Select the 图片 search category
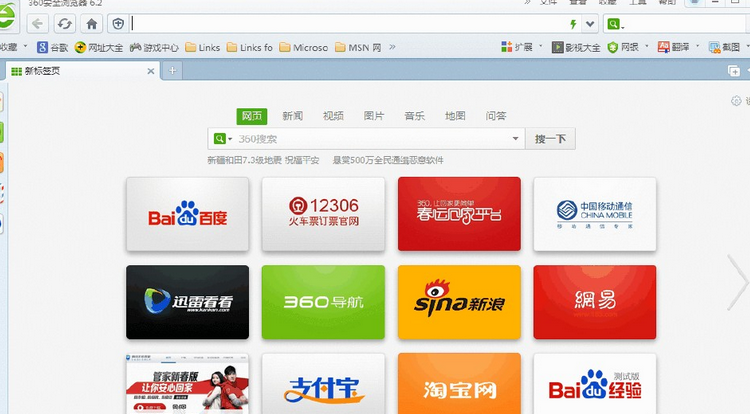The image size is (750, 414). point(374,116)
